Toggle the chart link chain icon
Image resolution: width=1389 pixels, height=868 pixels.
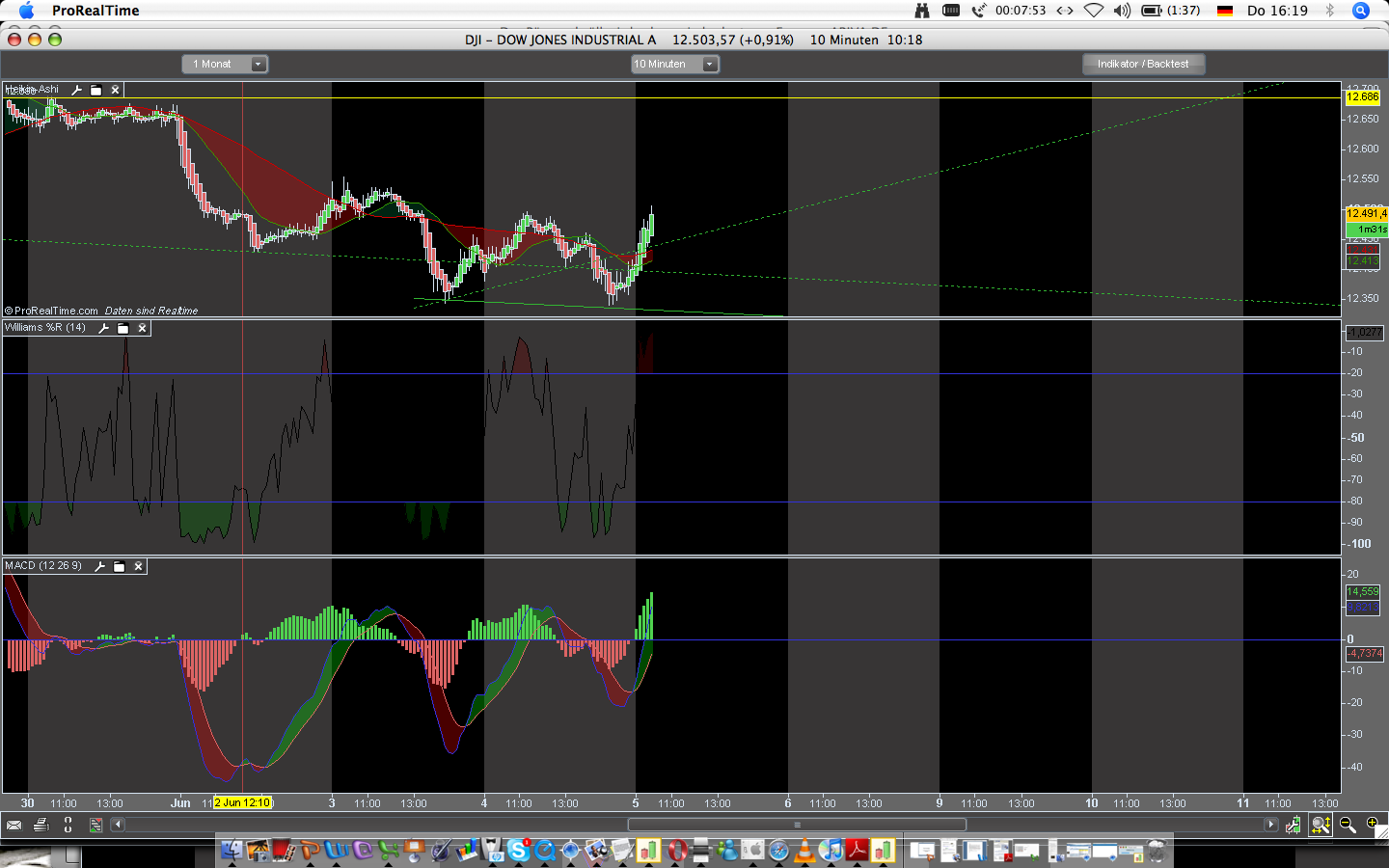(68, 825)
